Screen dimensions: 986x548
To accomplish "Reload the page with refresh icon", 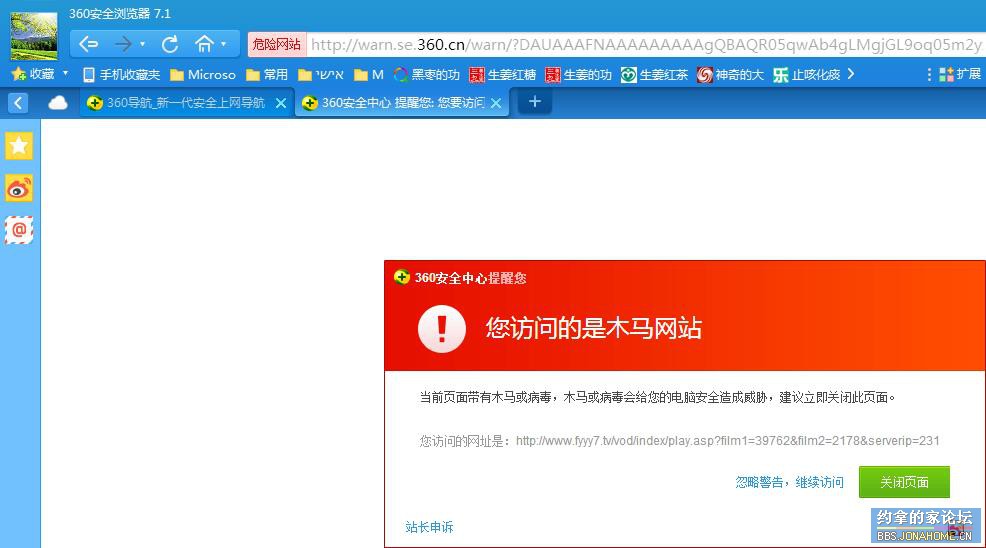I will 170,44.
